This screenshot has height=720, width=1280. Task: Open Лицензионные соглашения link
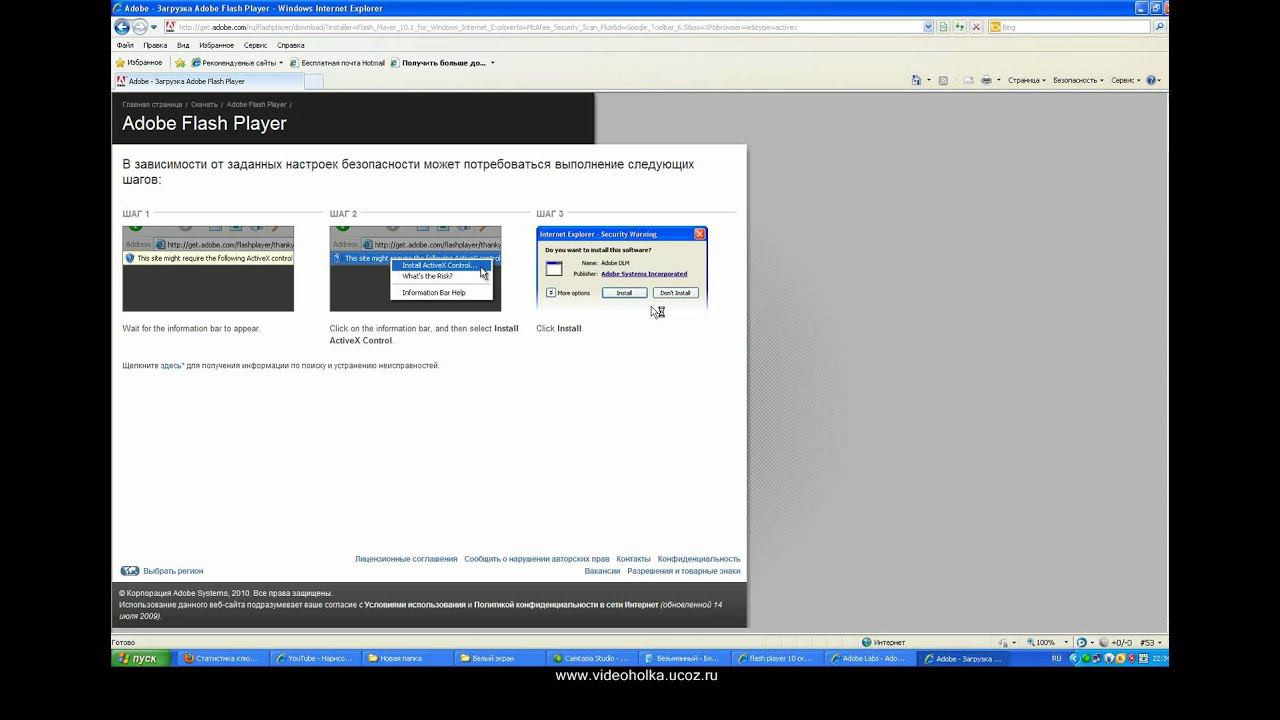coord(406,559)
